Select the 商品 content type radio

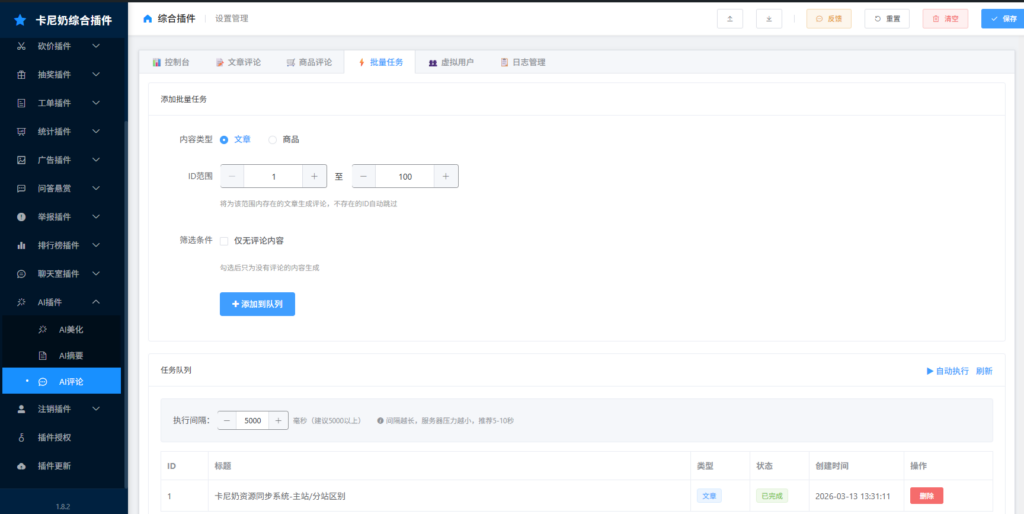273,139
